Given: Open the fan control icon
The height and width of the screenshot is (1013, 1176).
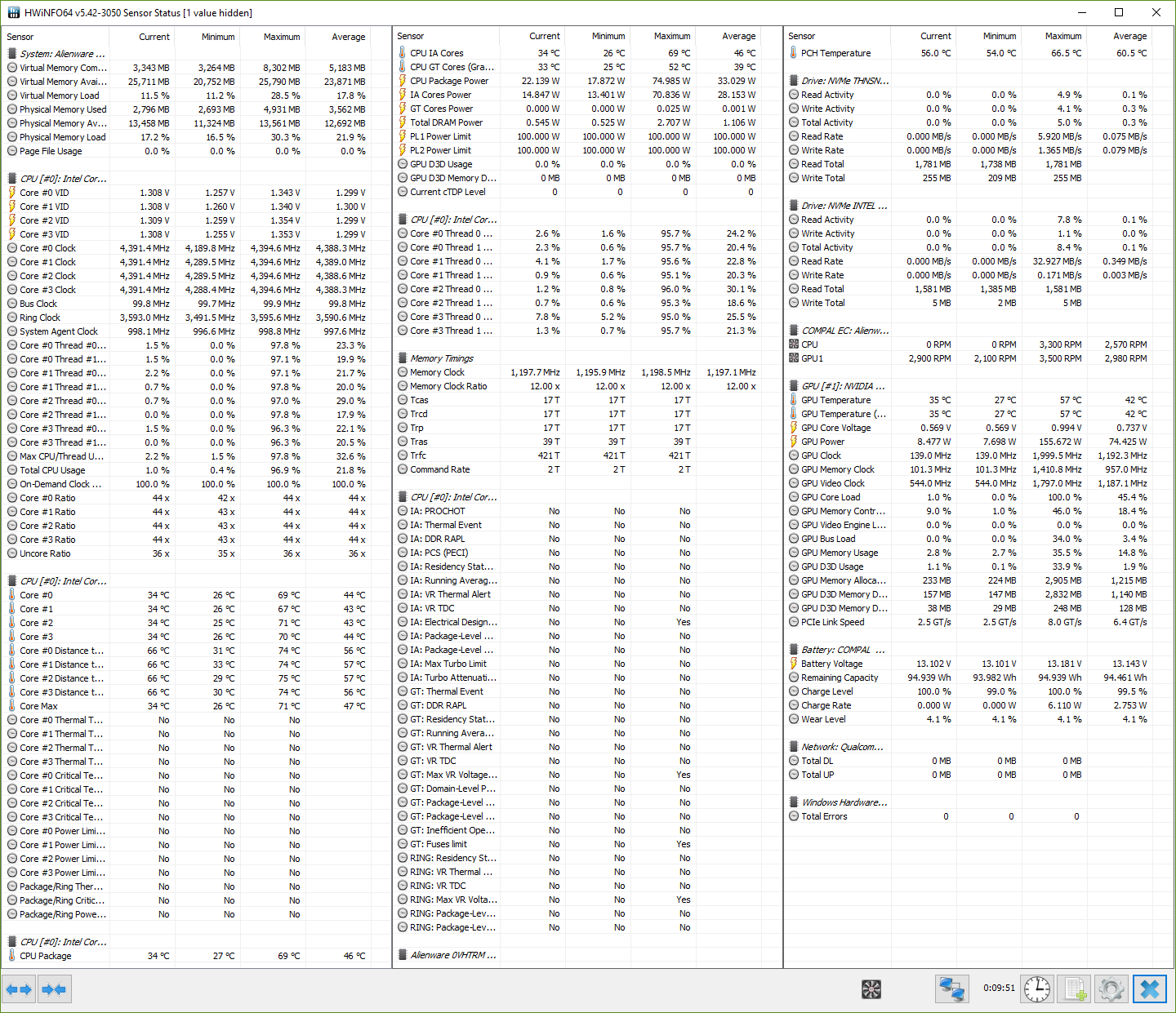Looking at the screenshot, I should tap(871, 989).
